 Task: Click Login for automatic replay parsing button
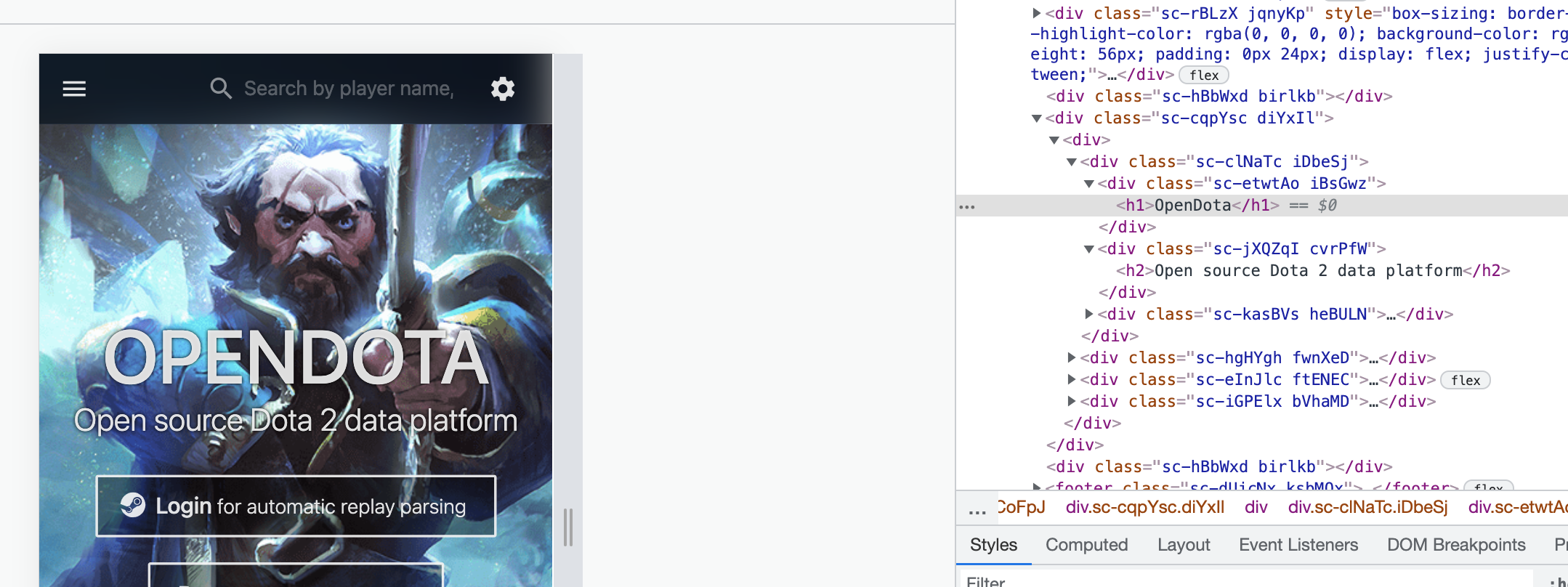[x=296, y=506]
